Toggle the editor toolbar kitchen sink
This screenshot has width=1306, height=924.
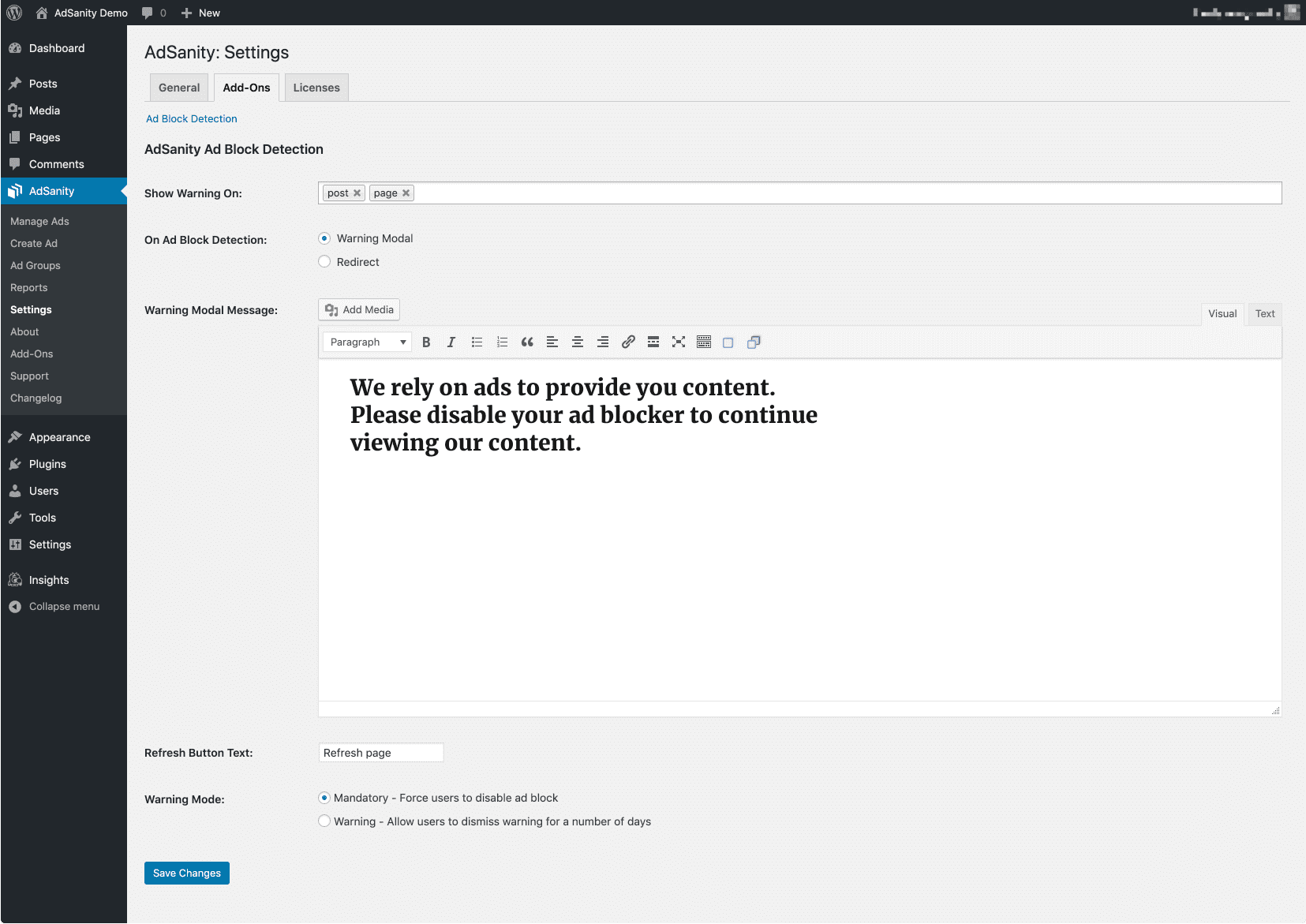[x=704, y=342]
